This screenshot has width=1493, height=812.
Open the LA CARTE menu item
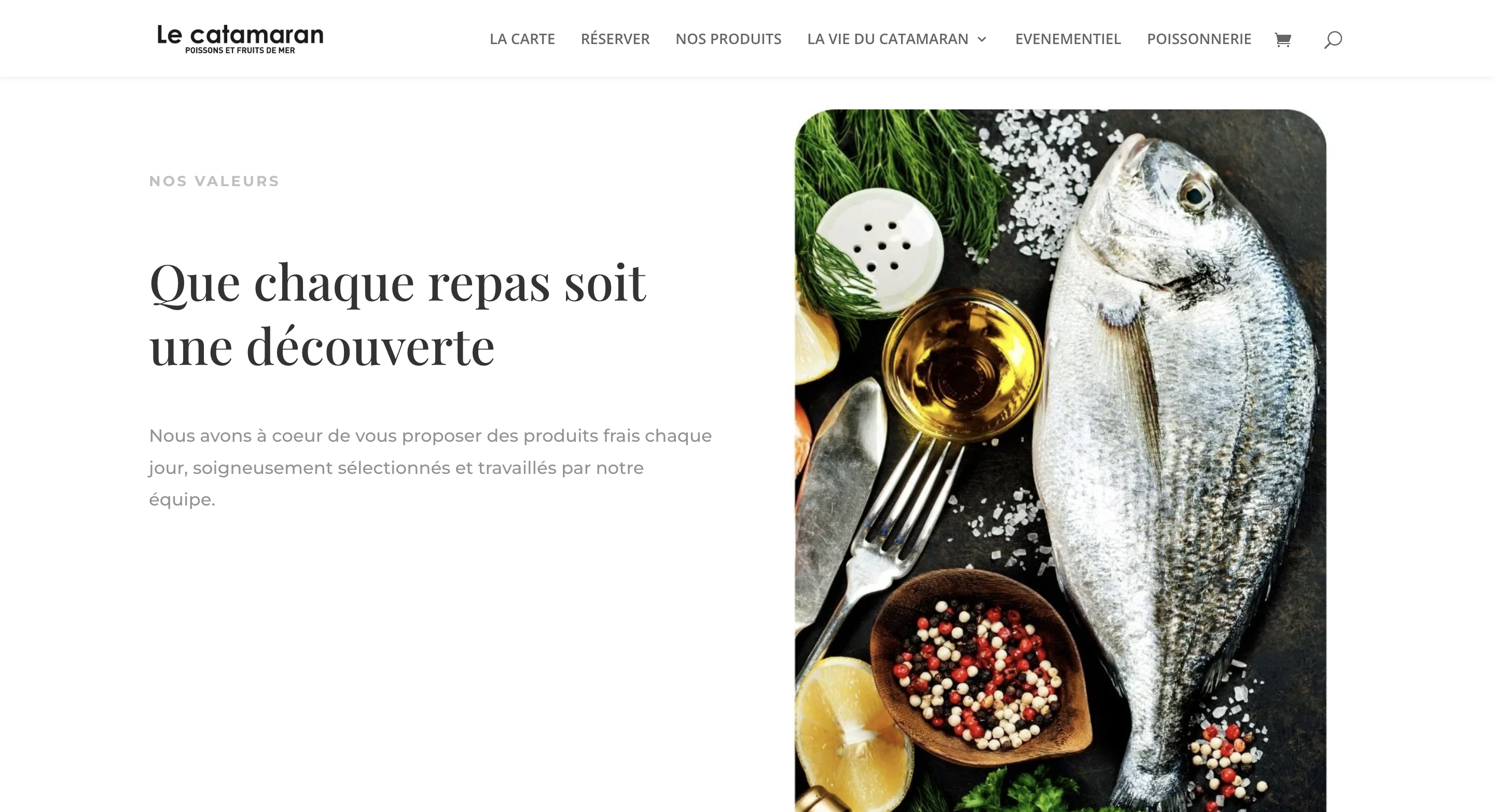[522, 39]
